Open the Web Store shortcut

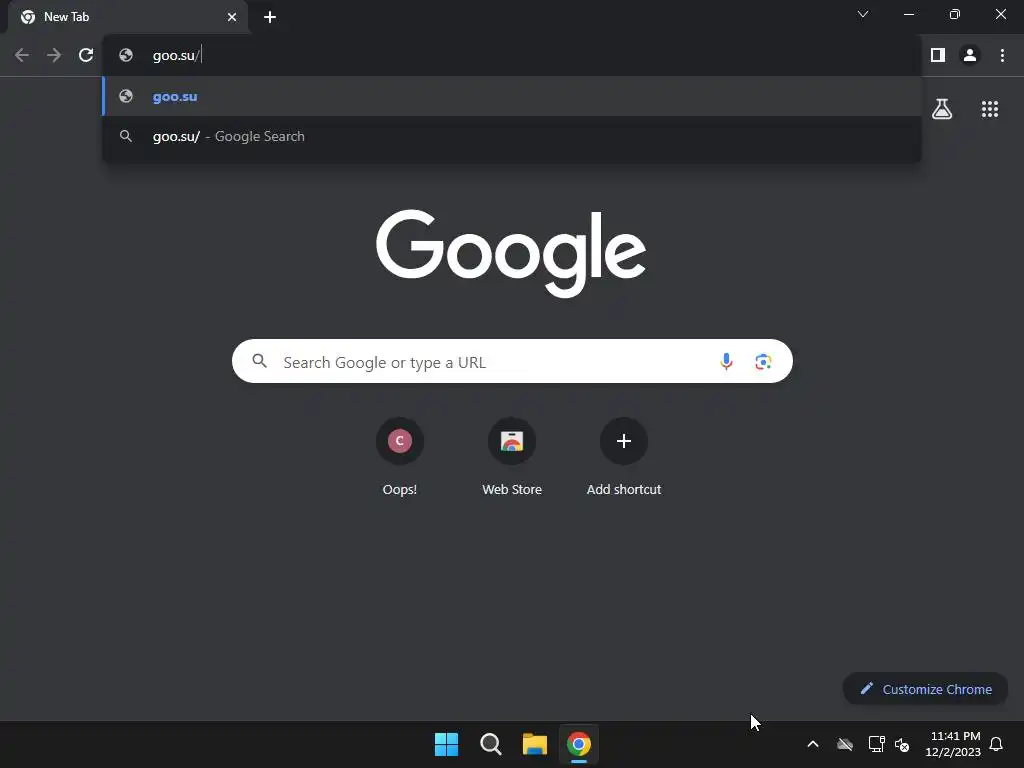512,458
